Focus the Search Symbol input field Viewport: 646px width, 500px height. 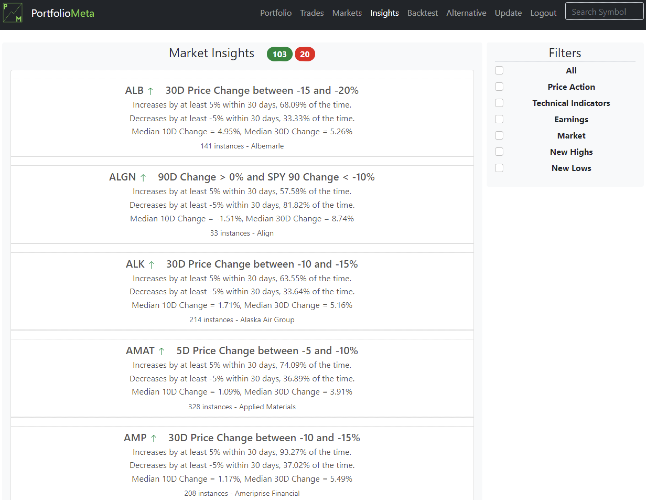point(604,12)
